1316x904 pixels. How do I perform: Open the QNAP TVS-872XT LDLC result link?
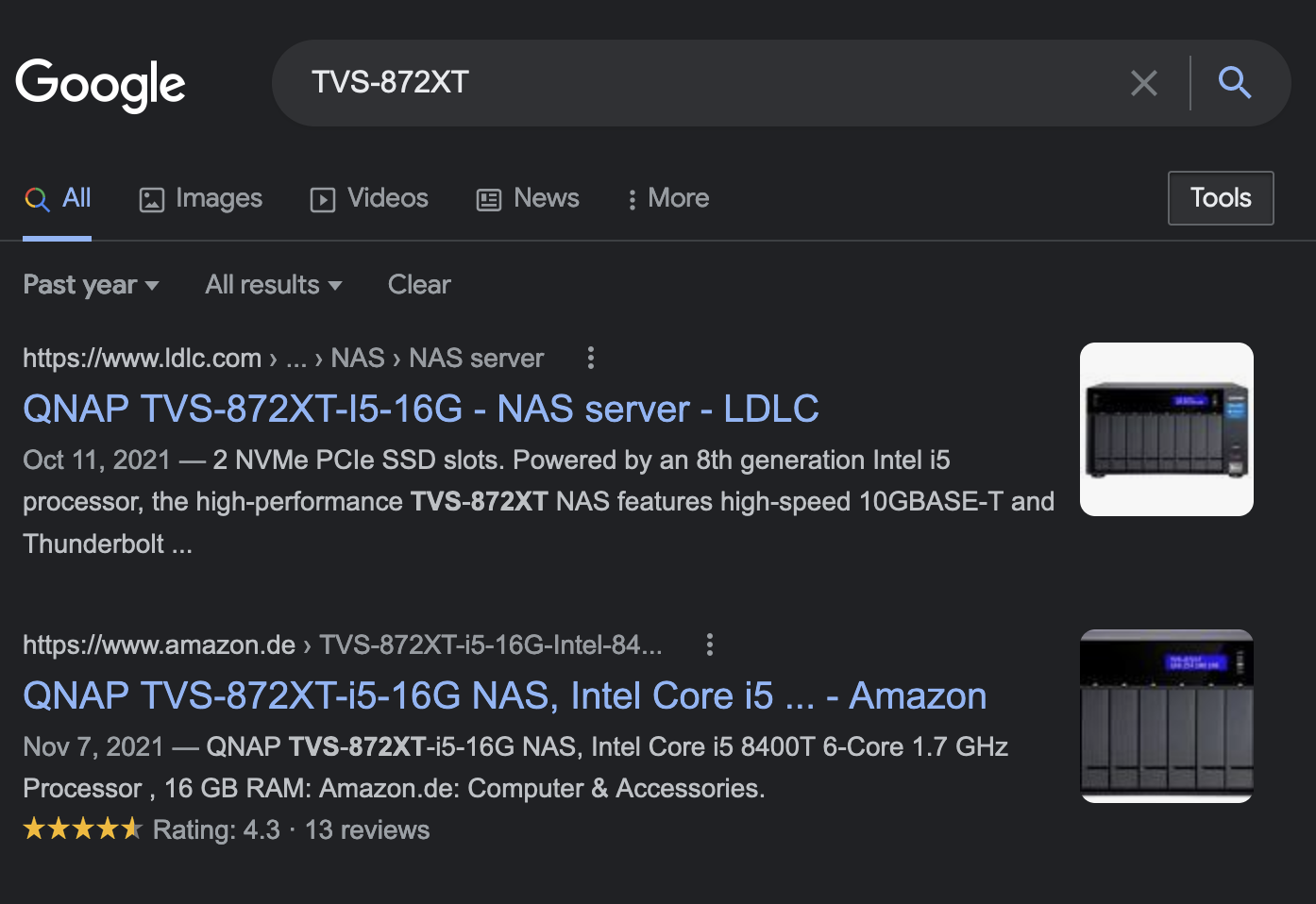tap(420, 410)
